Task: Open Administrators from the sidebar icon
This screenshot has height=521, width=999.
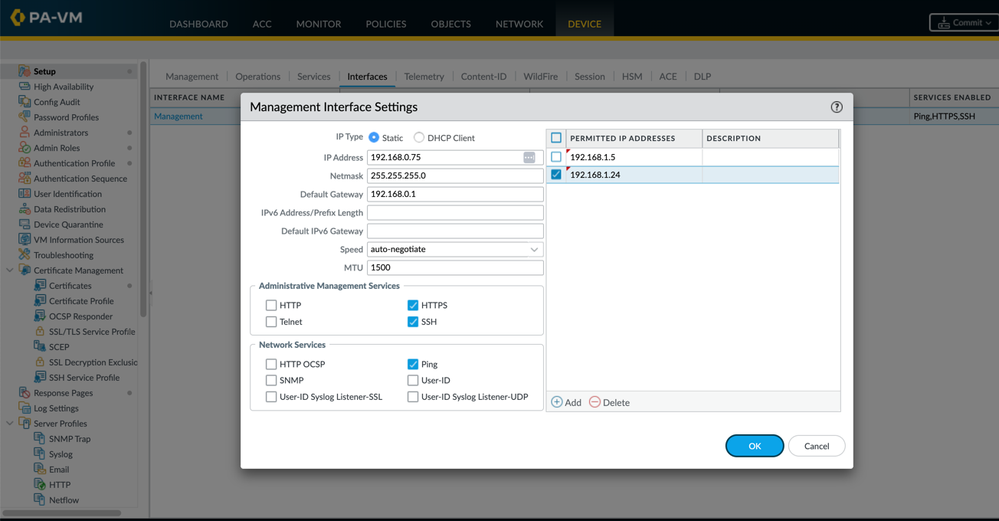Action: click(25, 133)
